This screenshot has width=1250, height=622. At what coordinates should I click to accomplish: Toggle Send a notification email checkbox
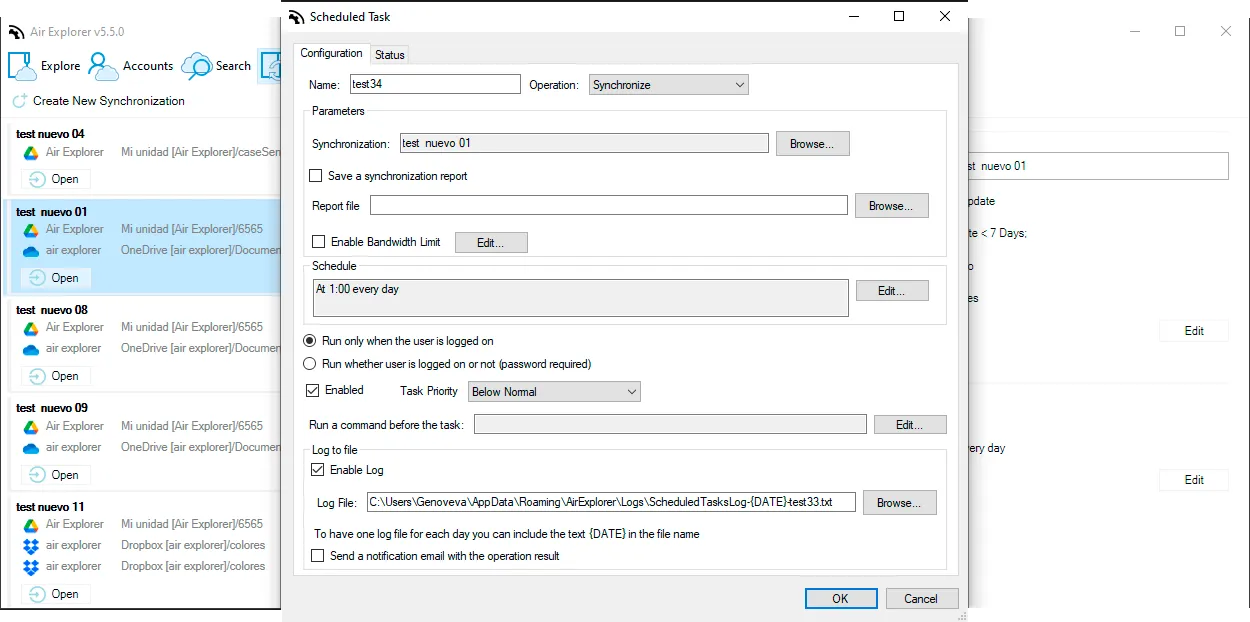(318, 556)
